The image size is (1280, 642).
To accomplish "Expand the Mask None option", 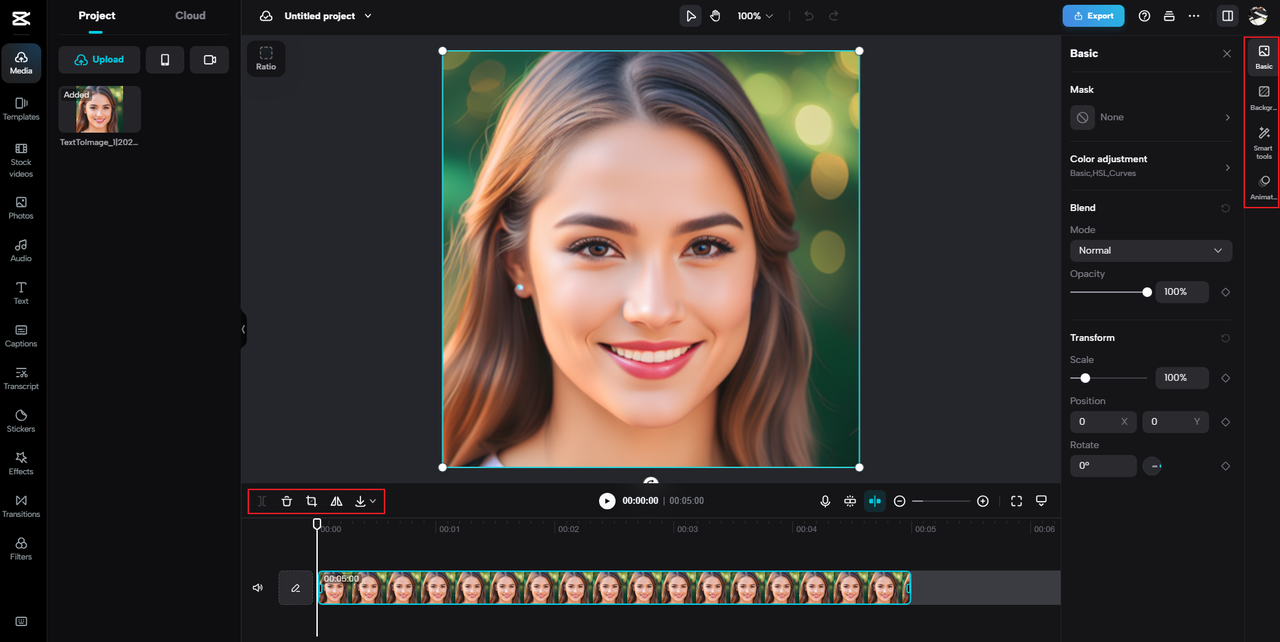I will click(1151, 117).
